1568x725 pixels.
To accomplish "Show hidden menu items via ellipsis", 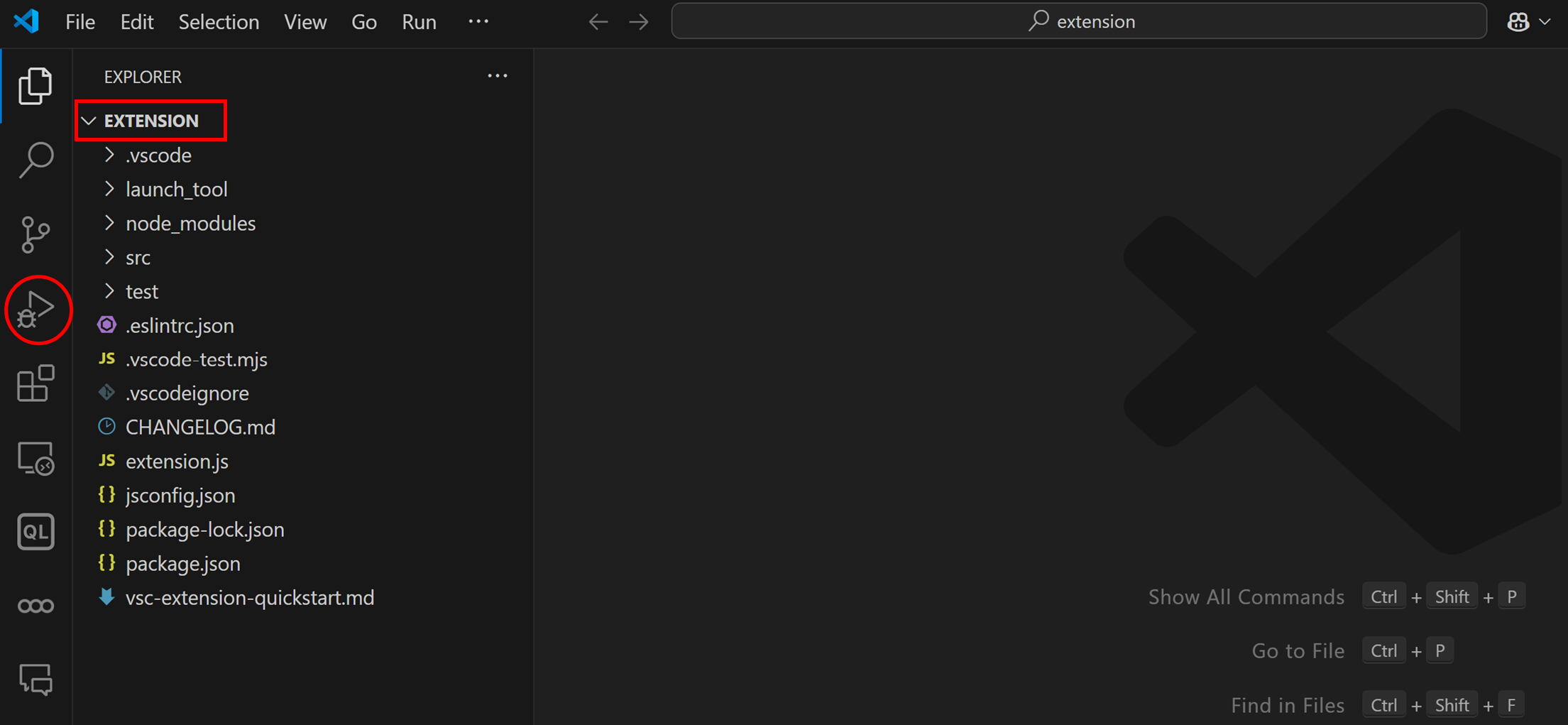I will coord(478,21).
